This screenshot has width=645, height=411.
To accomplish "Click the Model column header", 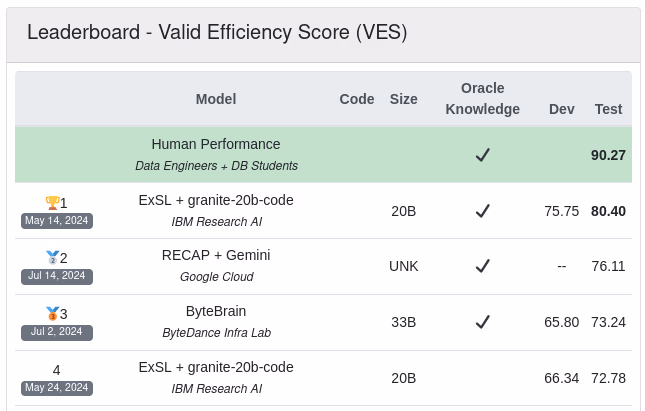I will pyautogui.click(x=216, y=99).
